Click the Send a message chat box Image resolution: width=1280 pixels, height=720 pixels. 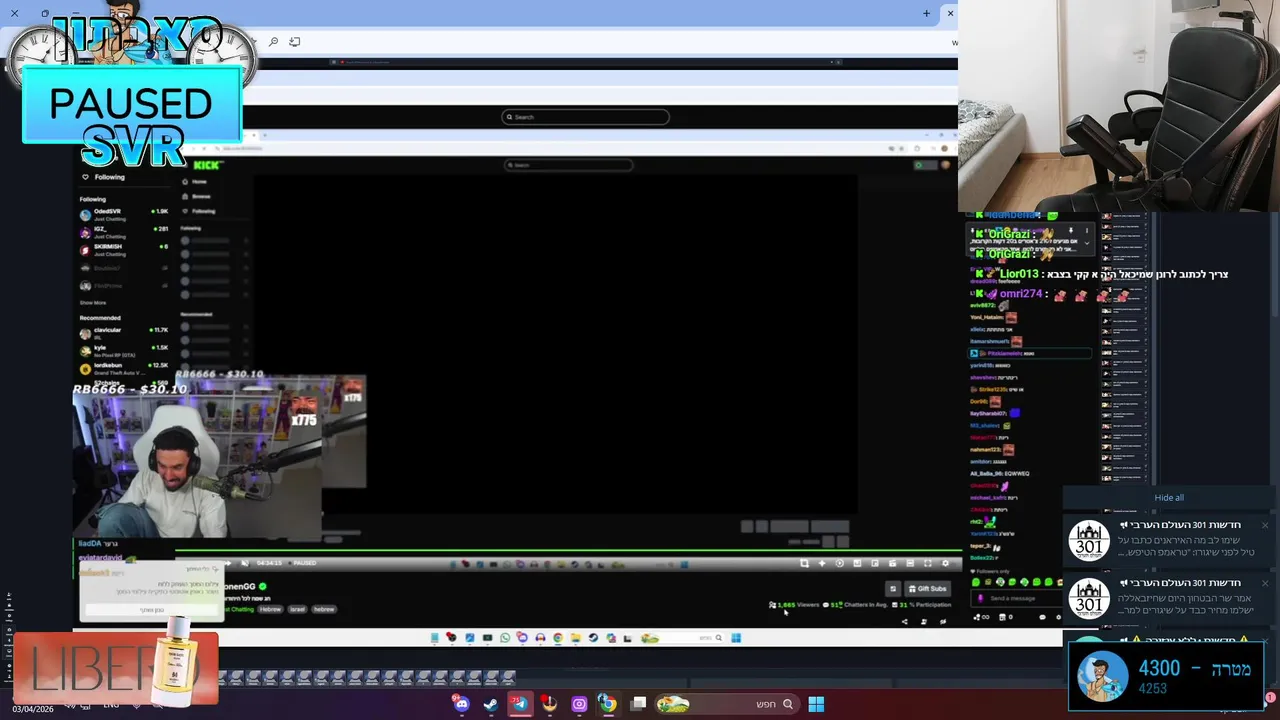pos(1017,598)
